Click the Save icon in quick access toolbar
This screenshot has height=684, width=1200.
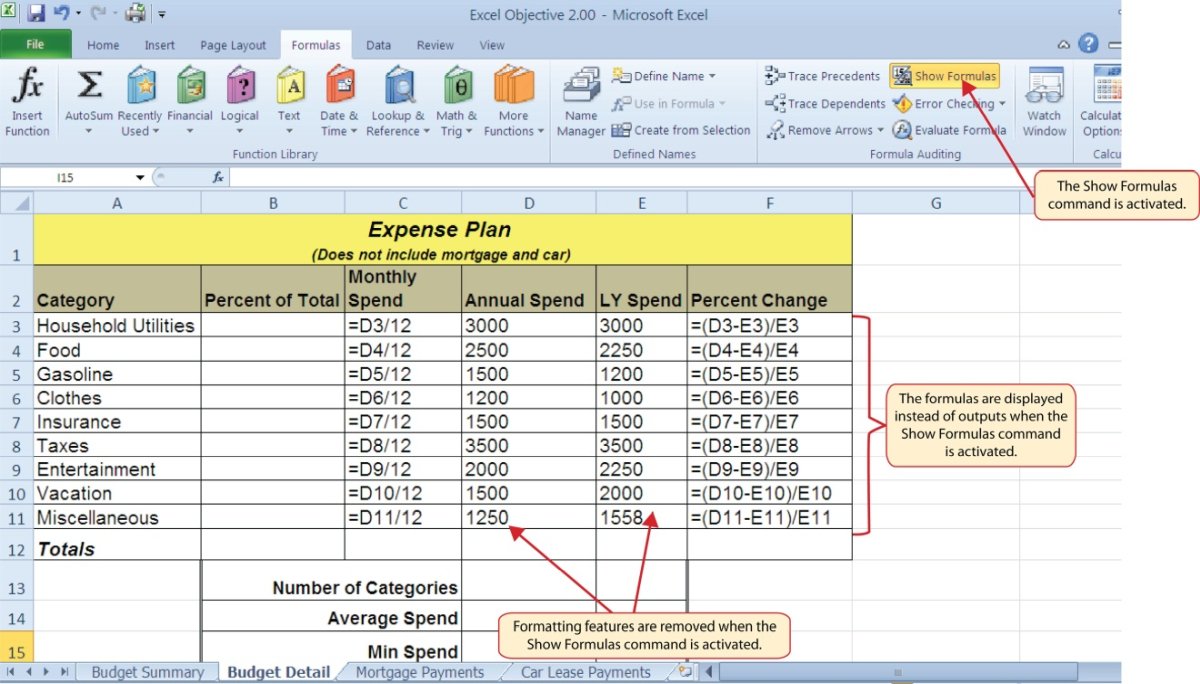click(36, 14)
